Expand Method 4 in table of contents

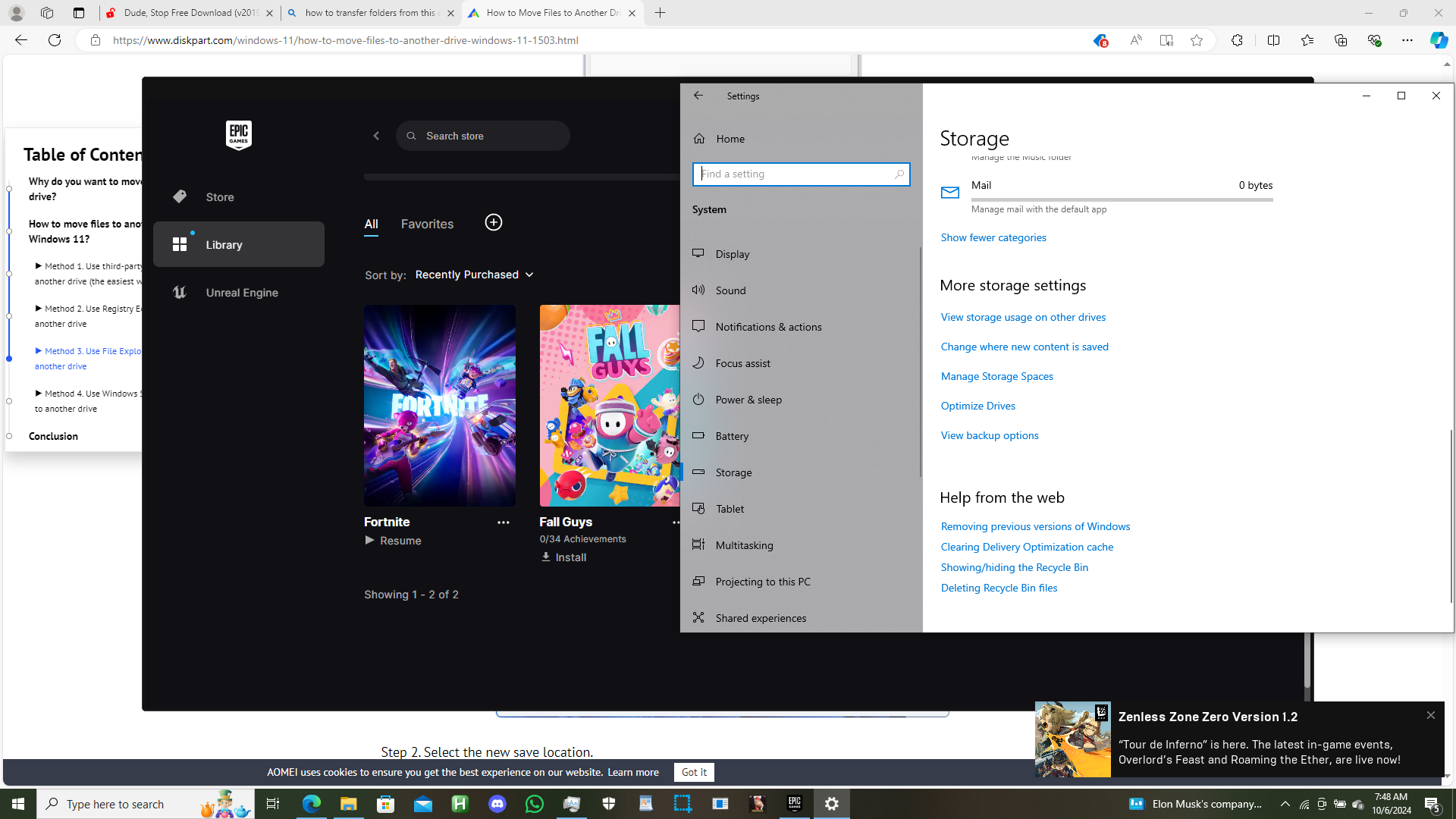click(39, 394)
